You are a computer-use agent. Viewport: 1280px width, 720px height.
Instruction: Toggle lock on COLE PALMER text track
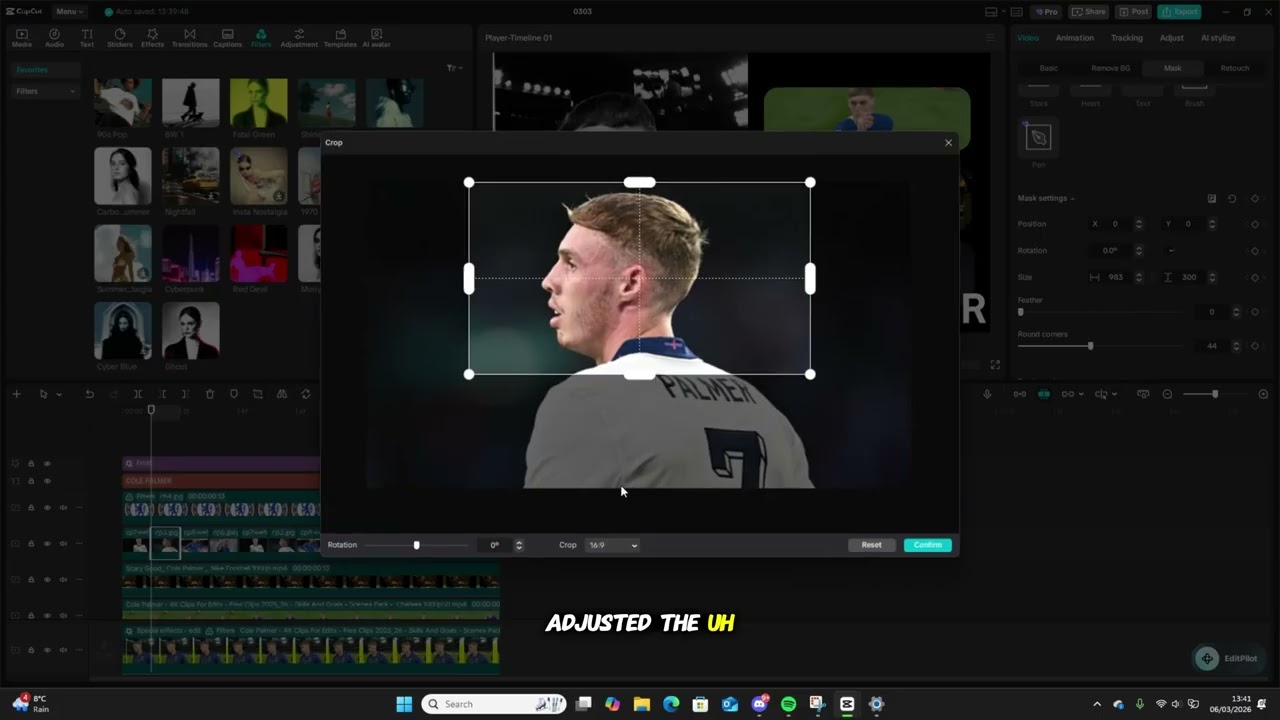click(31, 481)
